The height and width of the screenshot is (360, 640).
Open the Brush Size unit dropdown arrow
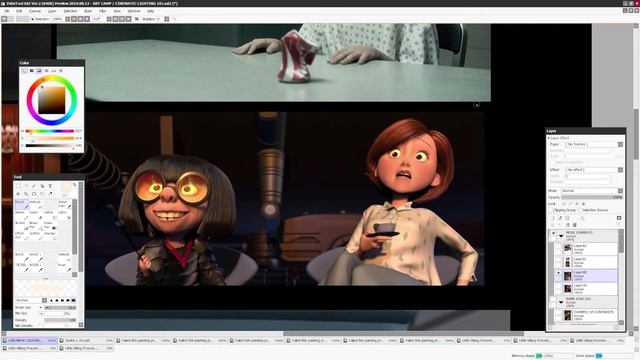click(40, 307)
